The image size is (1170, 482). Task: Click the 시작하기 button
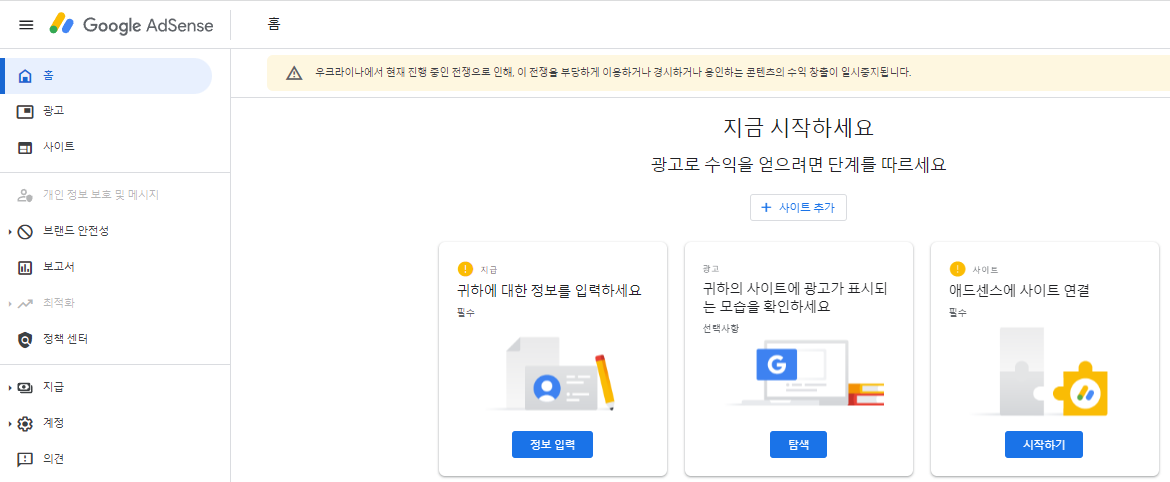1044,445
